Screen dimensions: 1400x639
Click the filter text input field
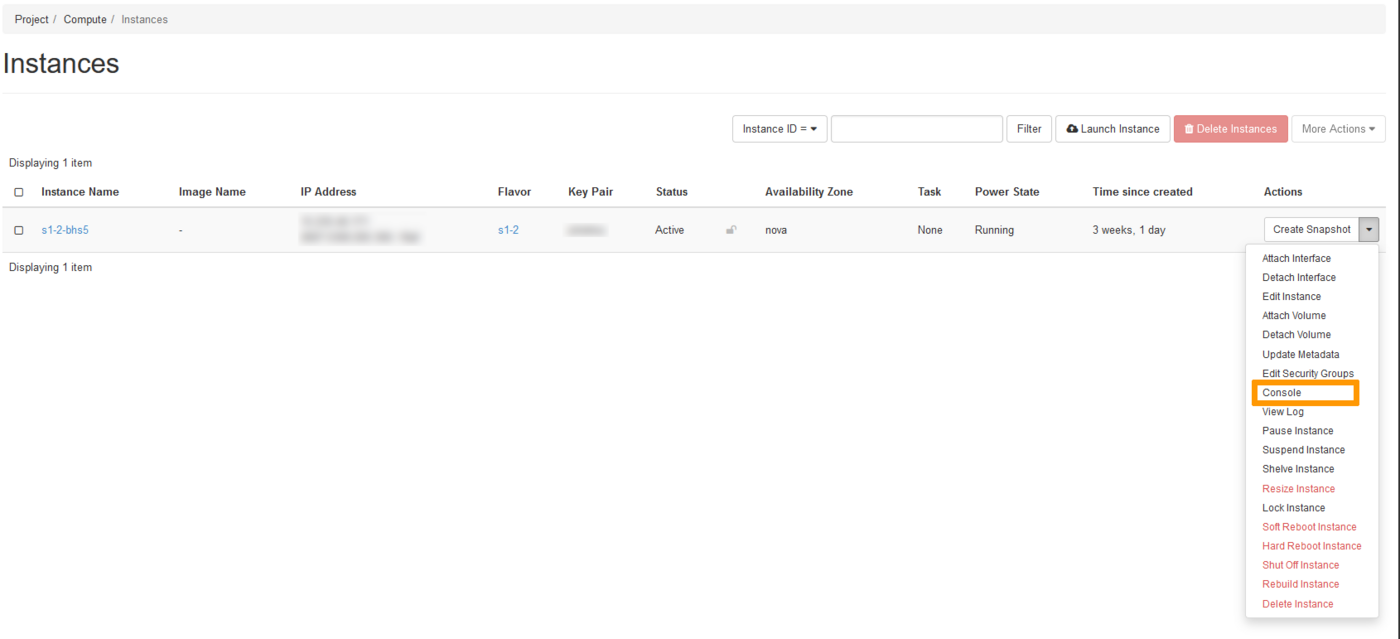916,129
